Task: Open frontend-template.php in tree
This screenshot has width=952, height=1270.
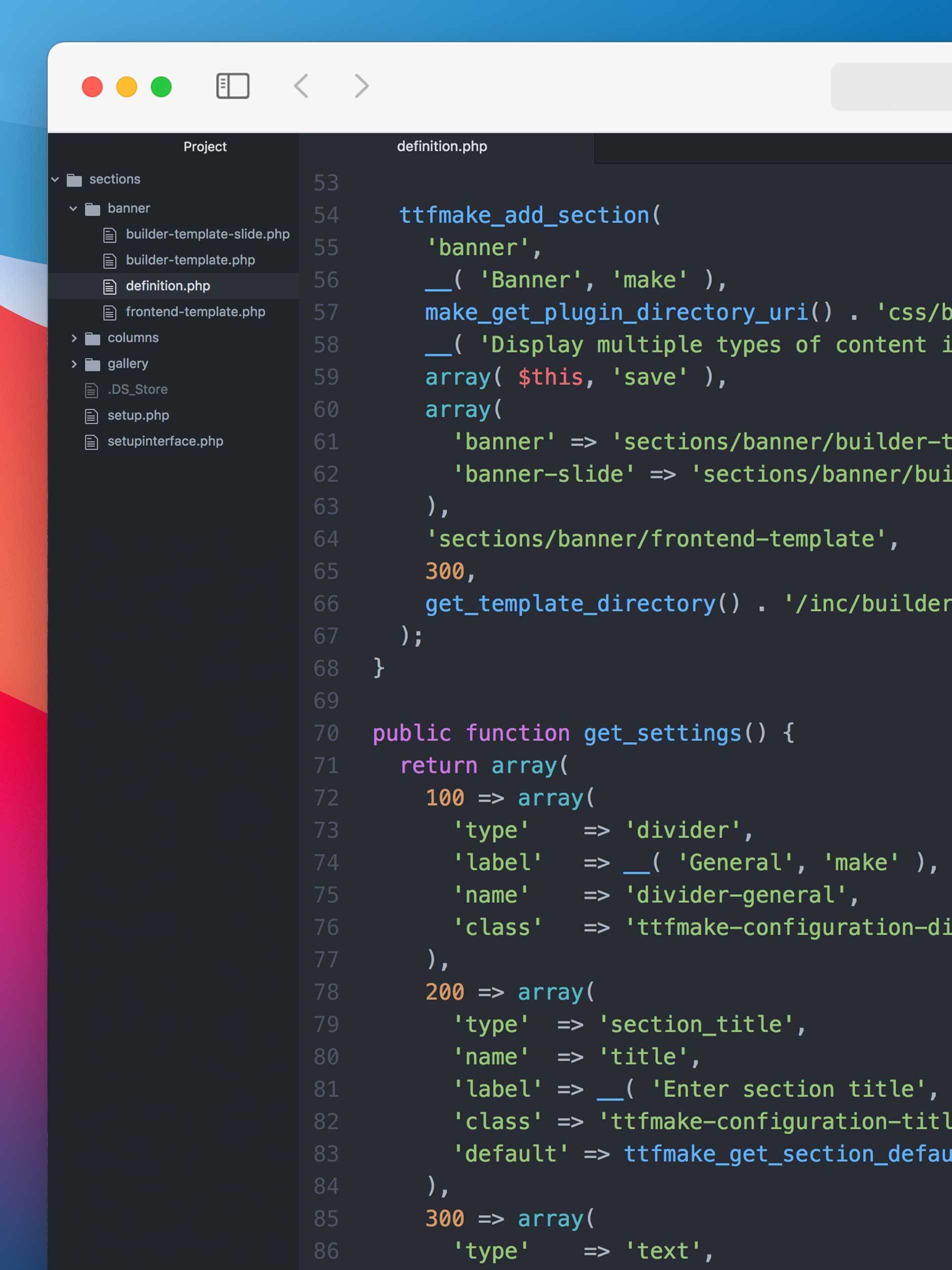Action: (195, 312)
